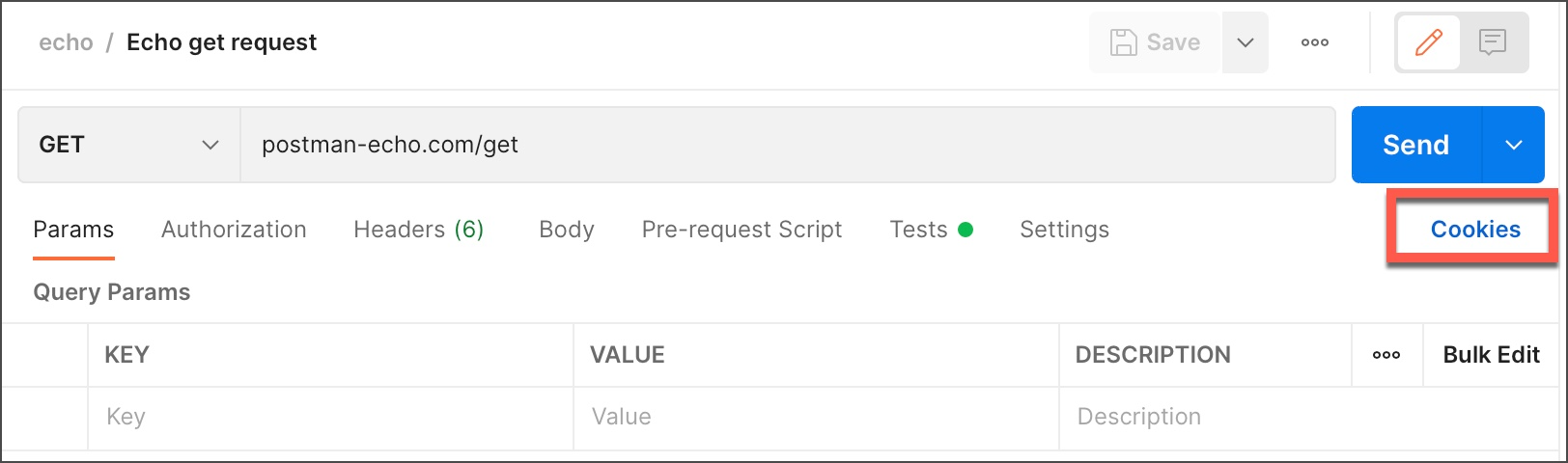Switch to edit mode pencil icon
Screen dimensions: 1568x463
coord(1428,42)
